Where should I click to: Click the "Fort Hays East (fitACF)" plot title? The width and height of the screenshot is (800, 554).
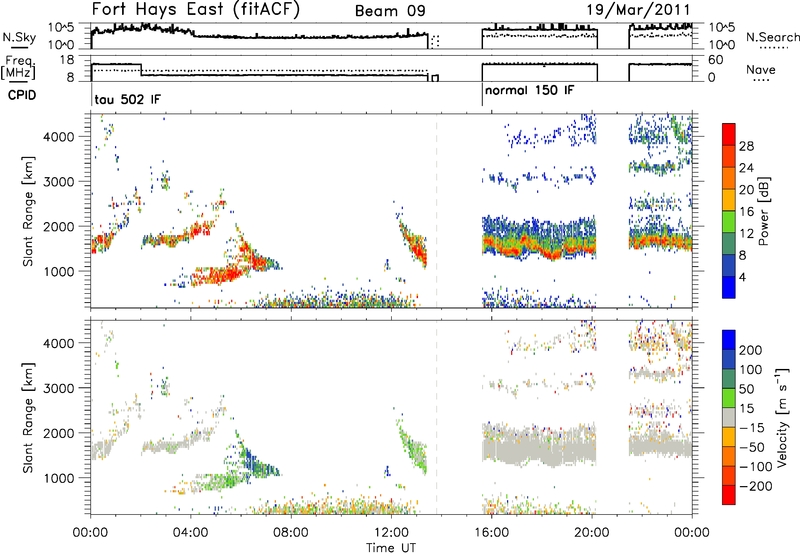pyautogui.click(x=195, y=10)
